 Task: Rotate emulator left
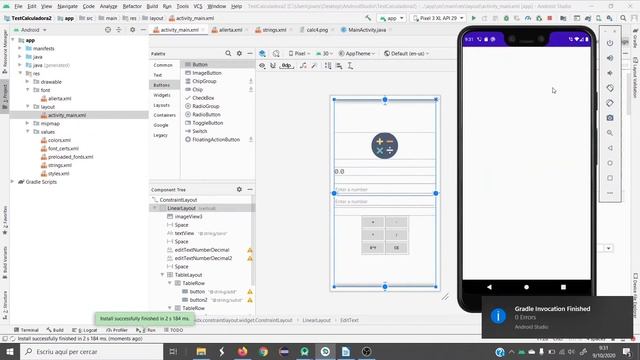(x=610, y=88)
